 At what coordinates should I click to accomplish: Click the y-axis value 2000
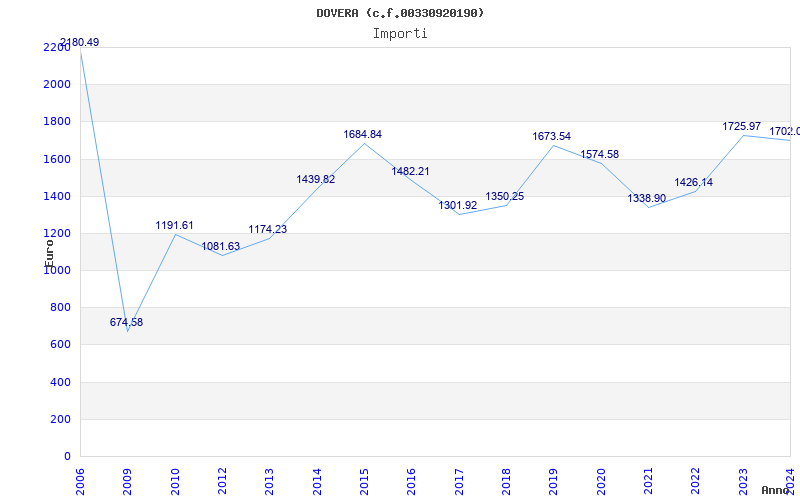pos(57,84)
